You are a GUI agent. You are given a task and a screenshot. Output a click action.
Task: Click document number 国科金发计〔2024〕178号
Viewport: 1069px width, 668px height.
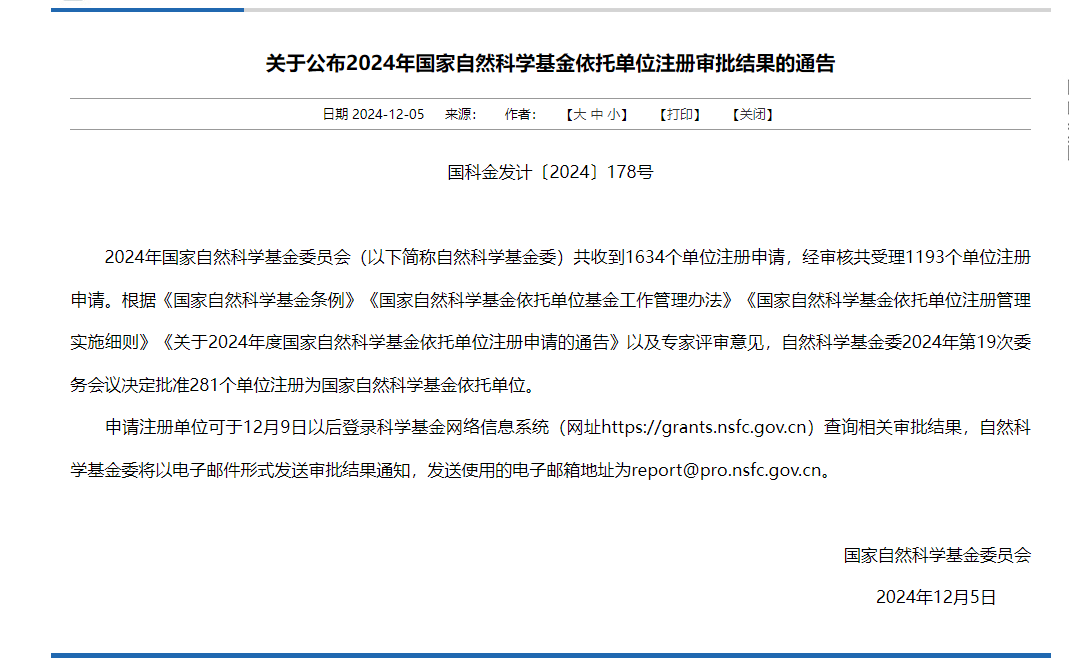[x=549, y=172]
